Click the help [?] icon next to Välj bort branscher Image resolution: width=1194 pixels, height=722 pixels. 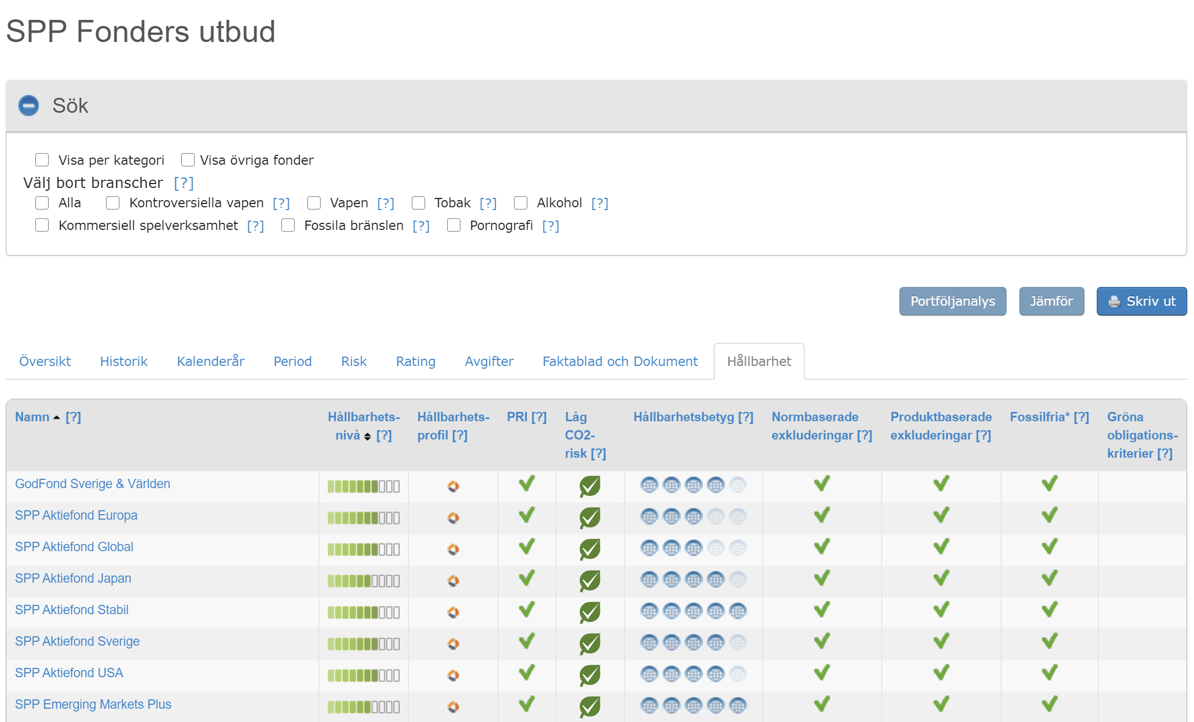[x=183, y=183]
